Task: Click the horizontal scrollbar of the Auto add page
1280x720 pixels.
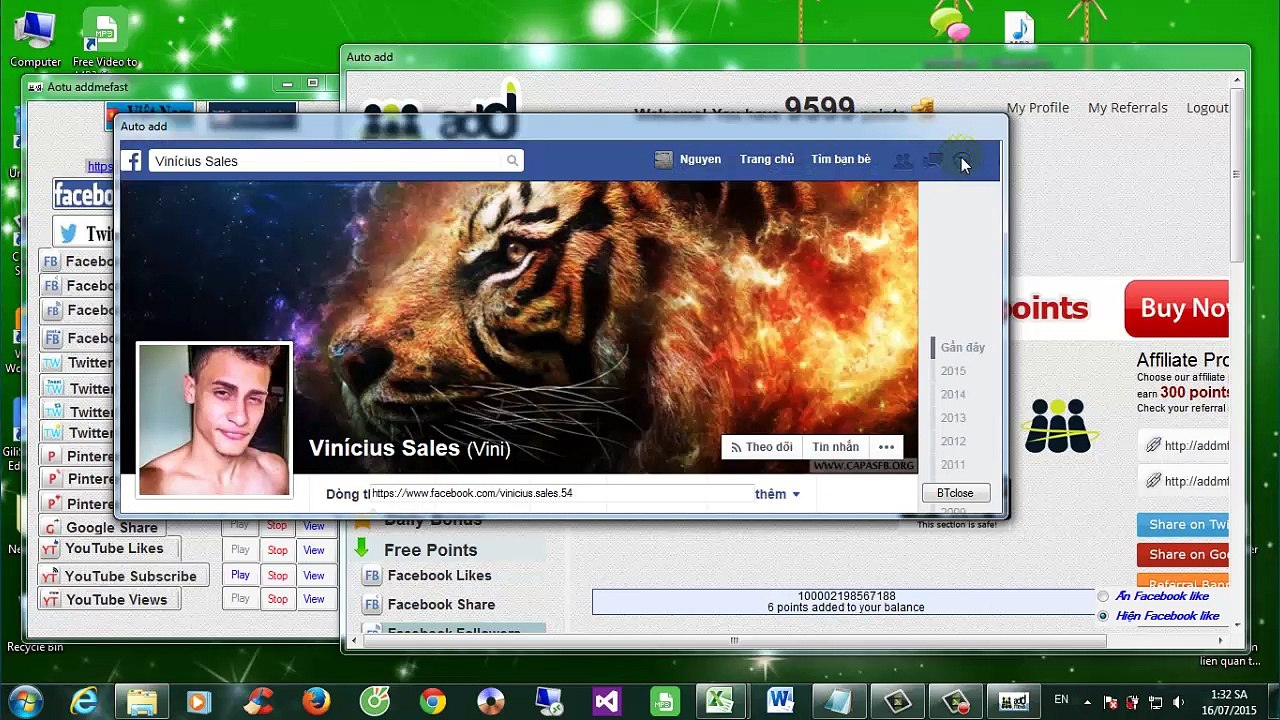Action: pyautogui.click(x=733, y=640)
